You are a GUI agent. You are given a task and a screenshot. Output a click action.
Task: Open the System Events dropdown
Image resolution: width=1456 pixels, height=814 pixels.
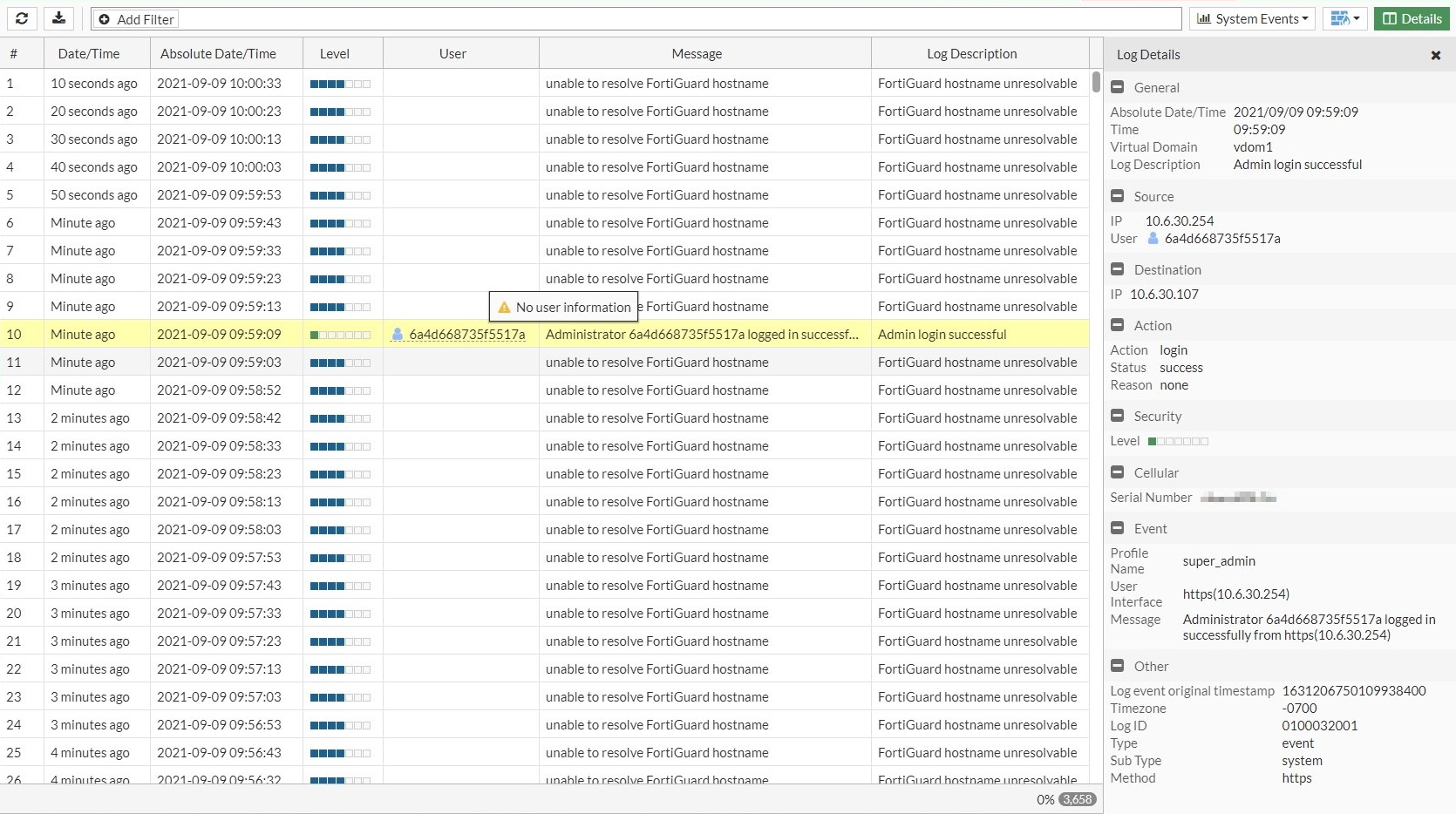1252,18
